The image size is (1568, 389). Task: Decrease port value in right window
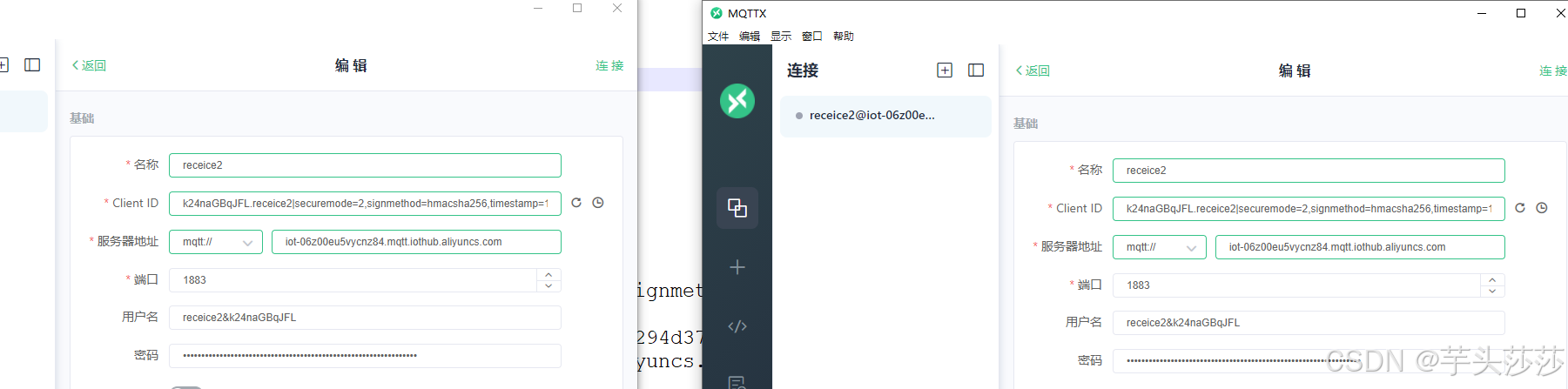1492,292
